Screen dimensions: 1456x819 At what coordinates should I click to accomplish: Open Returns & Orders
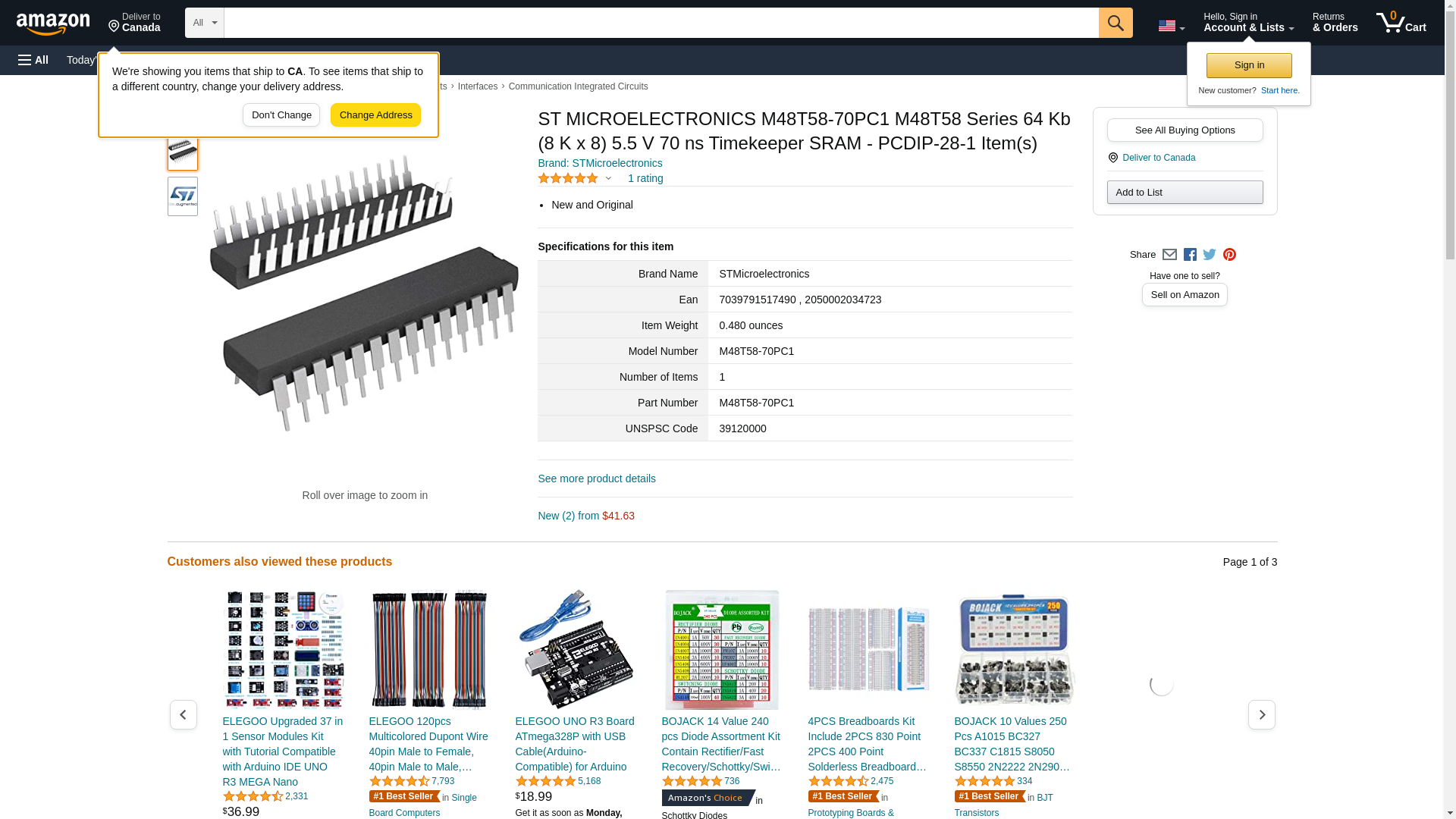click(x=1335, y=23)
